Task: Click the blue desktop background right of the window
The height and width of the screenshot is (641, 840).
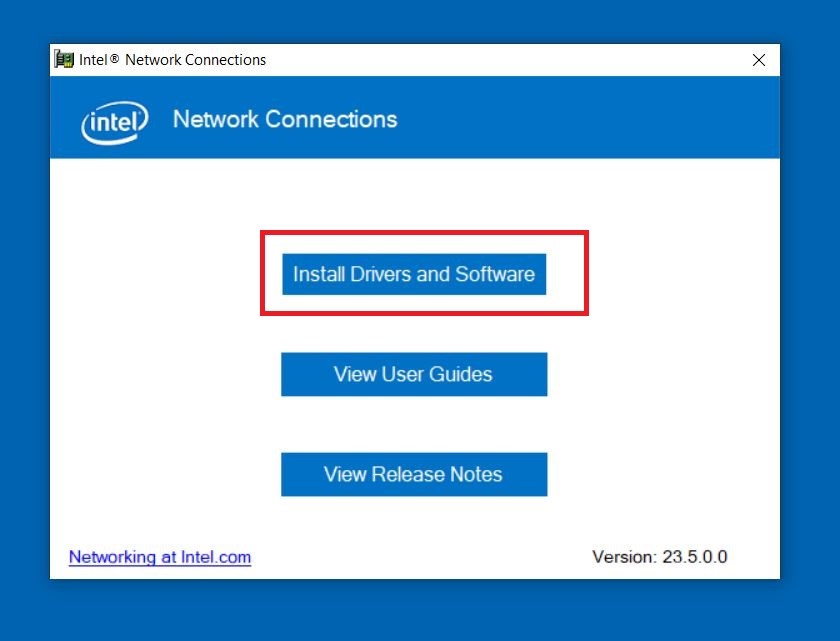Action: [810, 320]
